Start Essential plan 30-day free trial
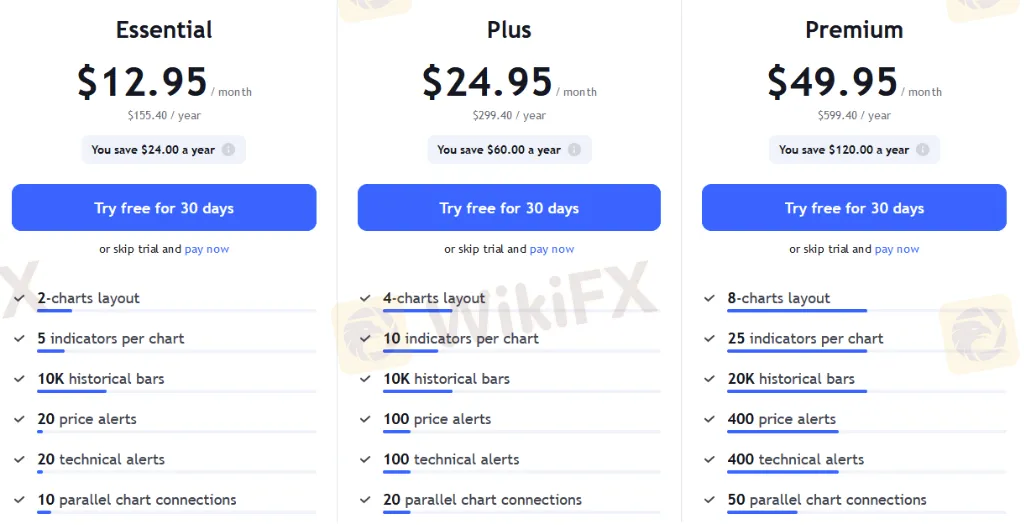The image size is (1024, 525). tap(164, 208)
